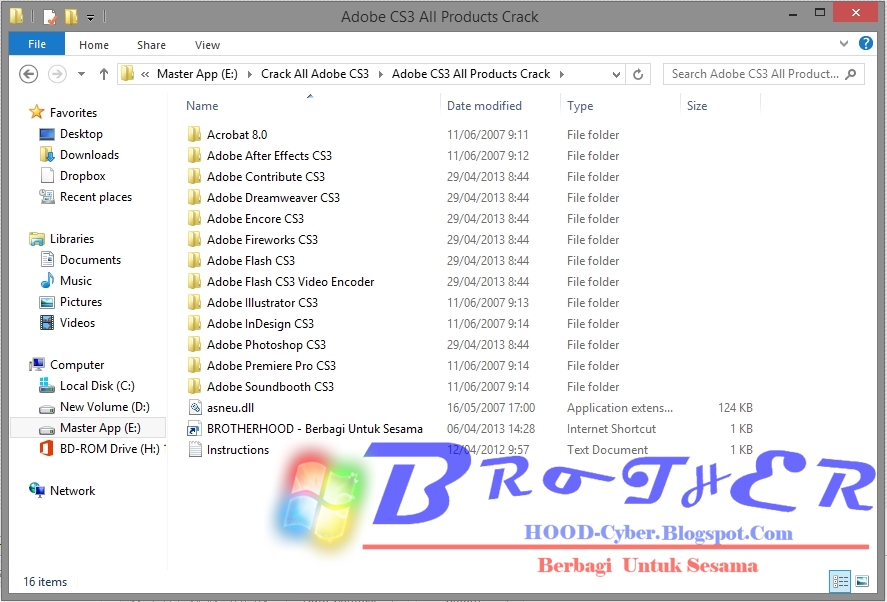Go back using the Back arrow button
The height and width of the screenshot is (602, 887).
[28, 74]
